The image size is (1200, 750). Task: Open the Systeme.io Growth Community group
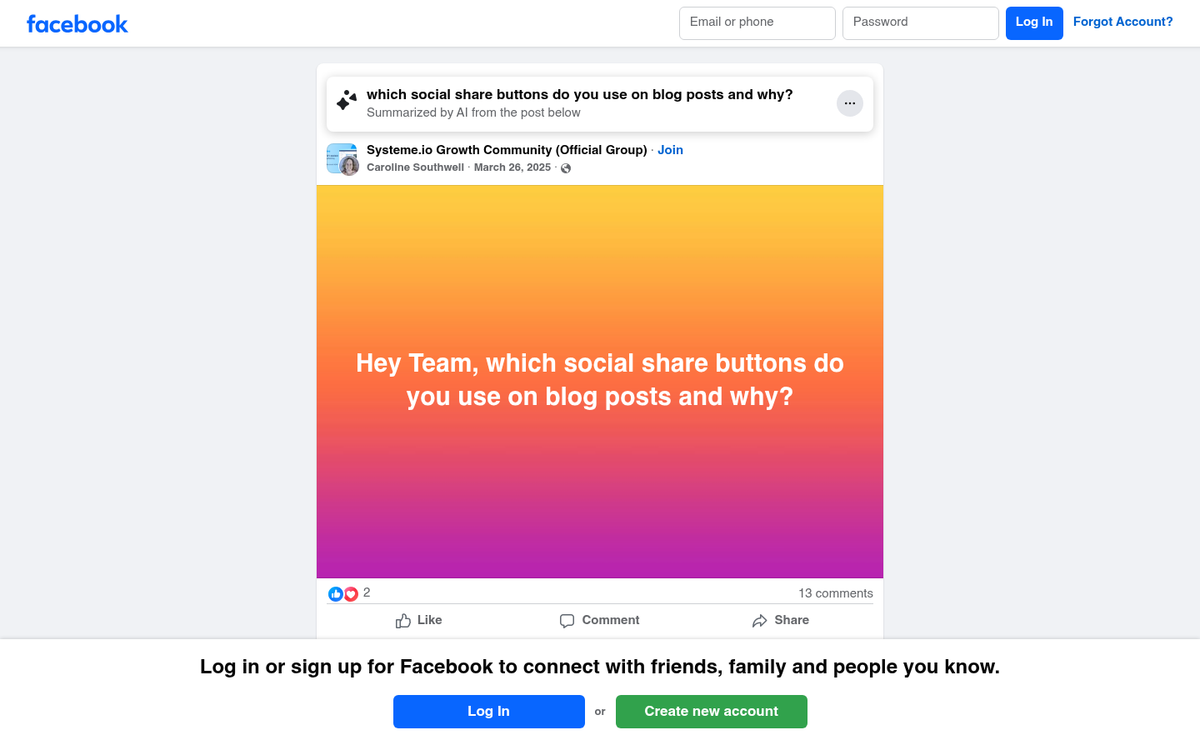[505, 149]
